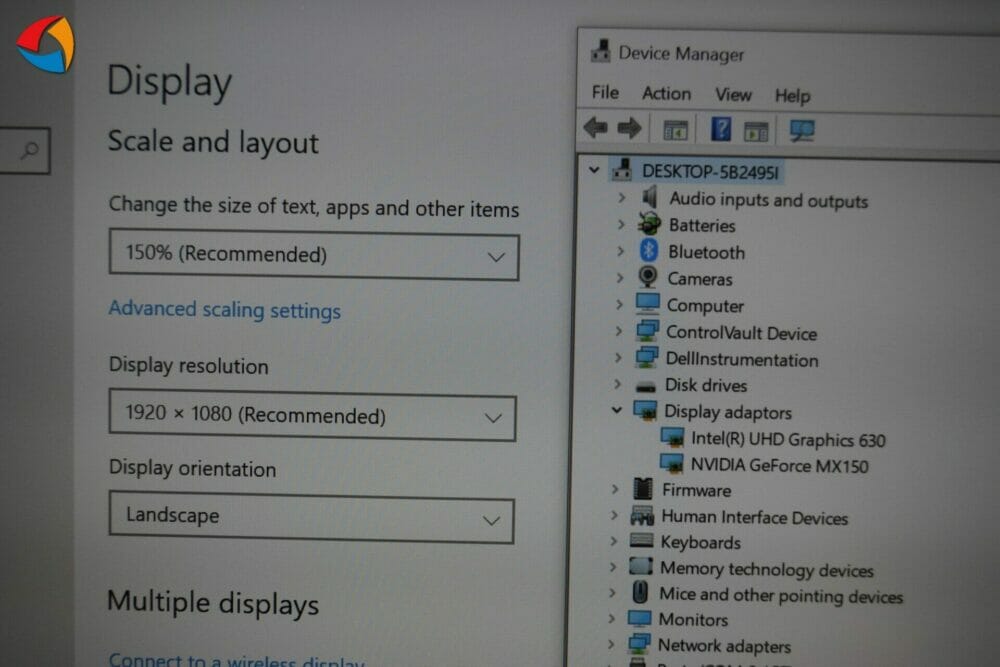
Task: Expand the Cameras node arrow
Action: (x=620, y=278)
